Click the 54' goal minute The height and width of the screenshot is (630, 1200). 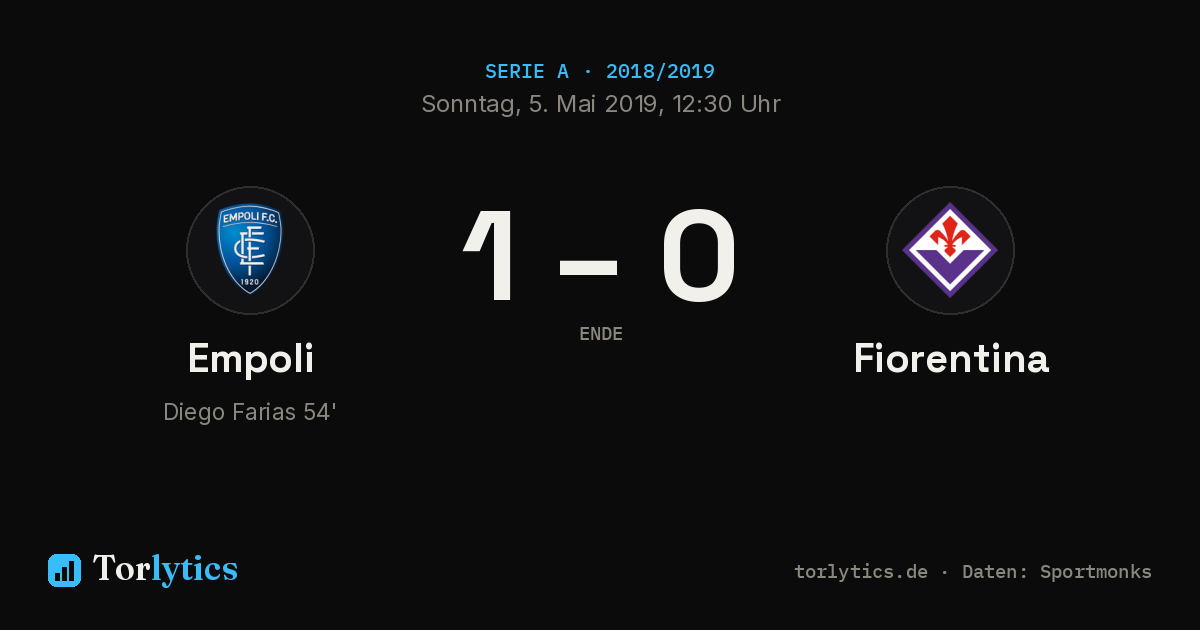(x=320, y=412)
